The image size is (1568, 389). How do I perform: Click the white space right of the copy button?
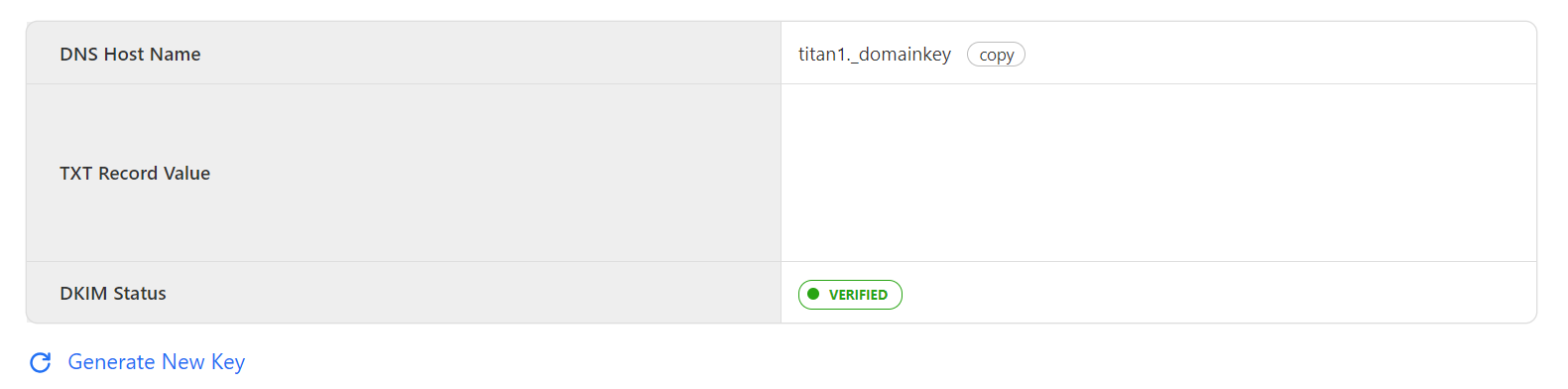[x=1279, y=54]
